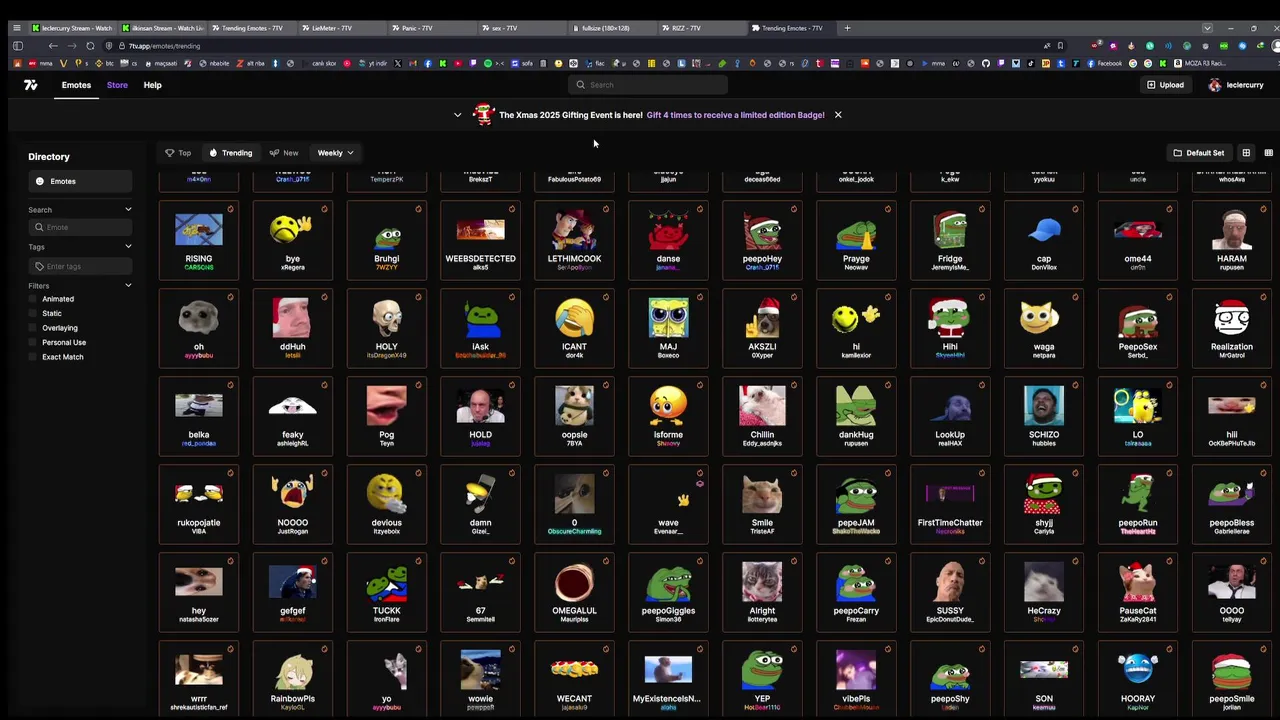Click the Upload button
Viewport: 1280px width, 720px height.
(1165, 85)
